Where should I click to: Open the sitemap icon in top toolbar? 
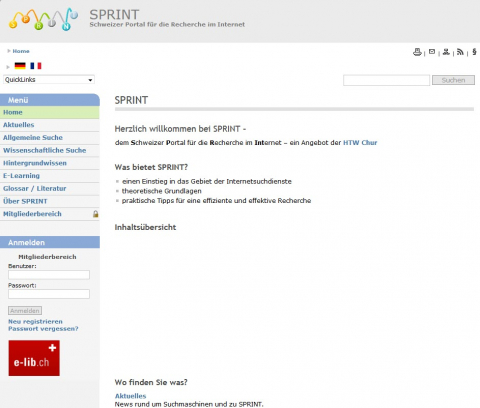tap(446, 52)
